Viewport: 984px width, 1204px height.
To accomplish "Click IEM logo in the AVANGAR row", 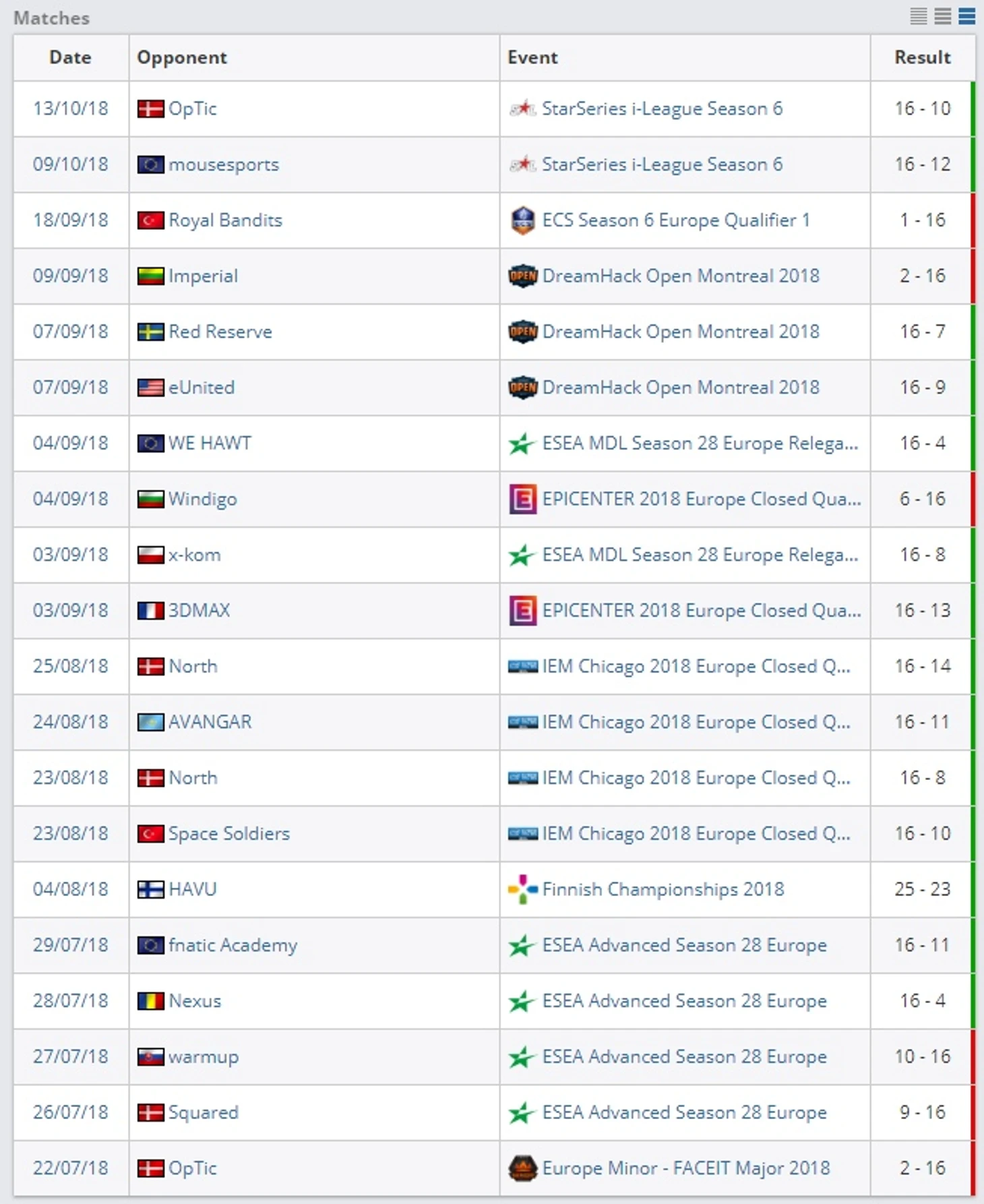I will coord(522,723).
